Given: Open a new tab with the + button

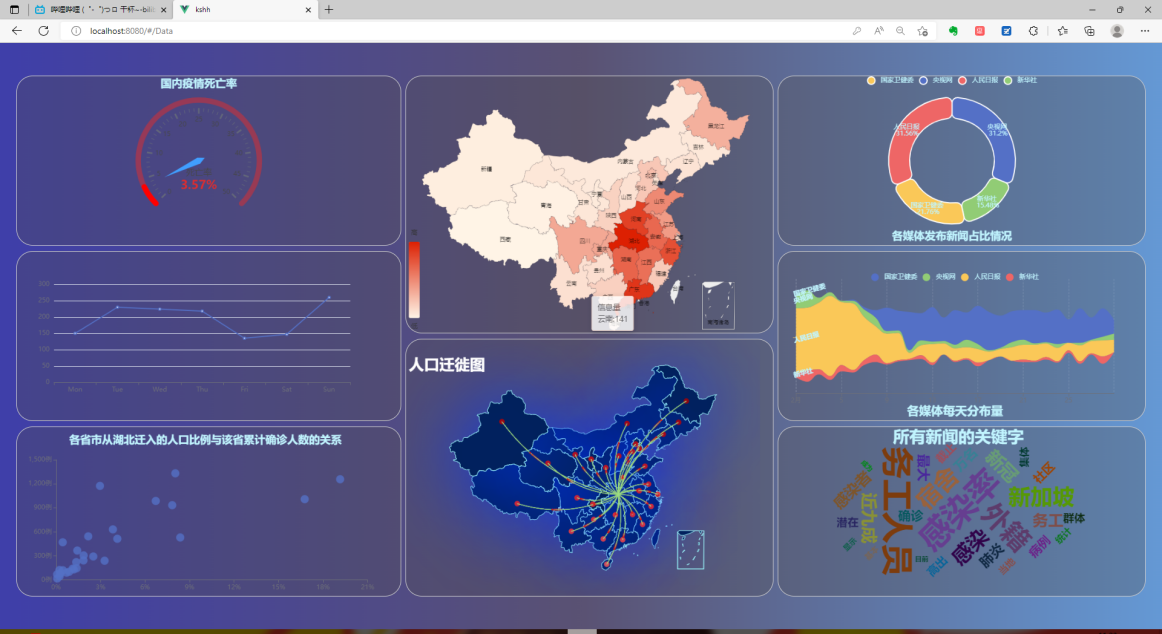Looking at the screenshot, I should tap(330, 9).
